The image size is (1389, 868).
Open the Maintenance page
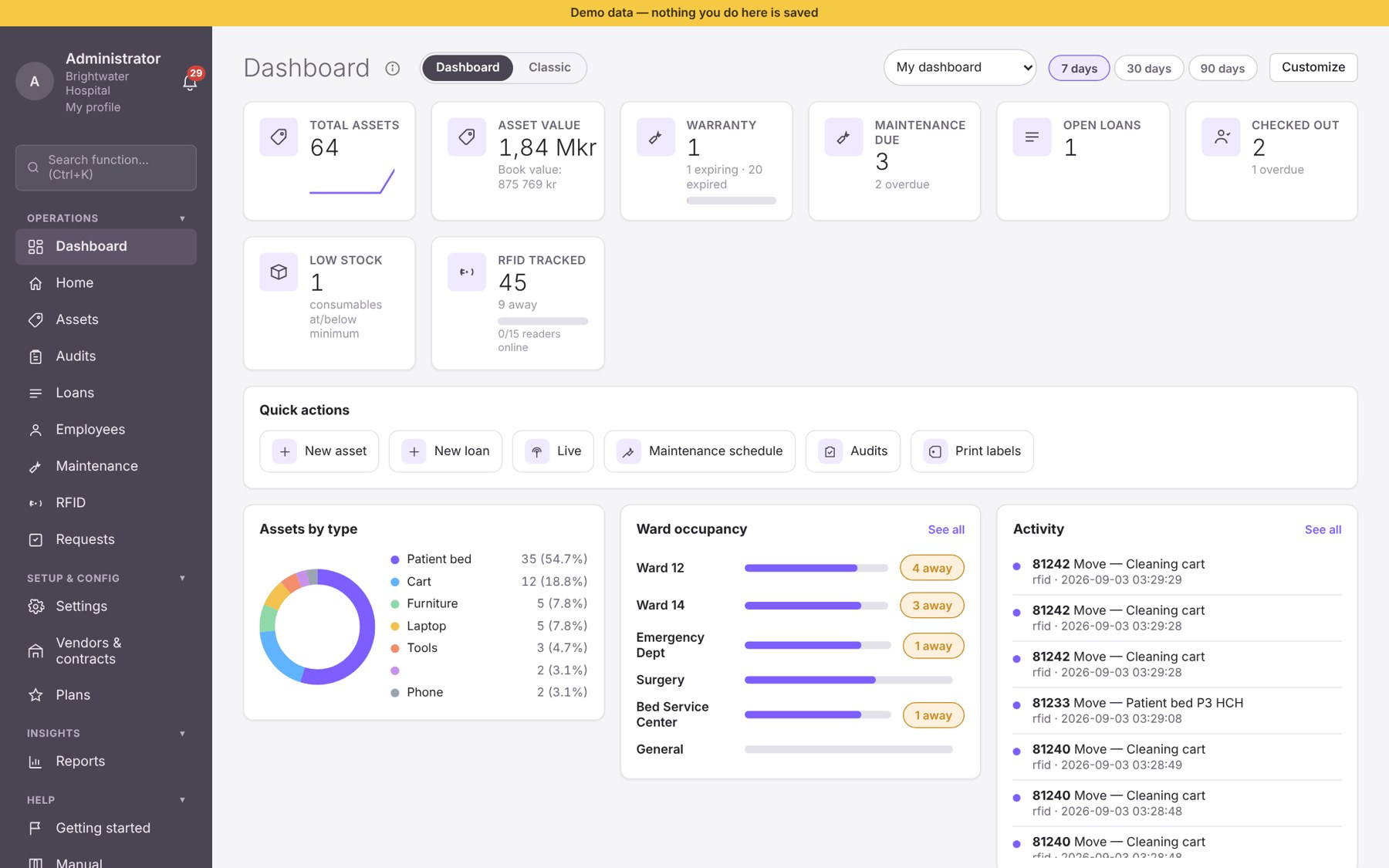click(x=106, y=466)
